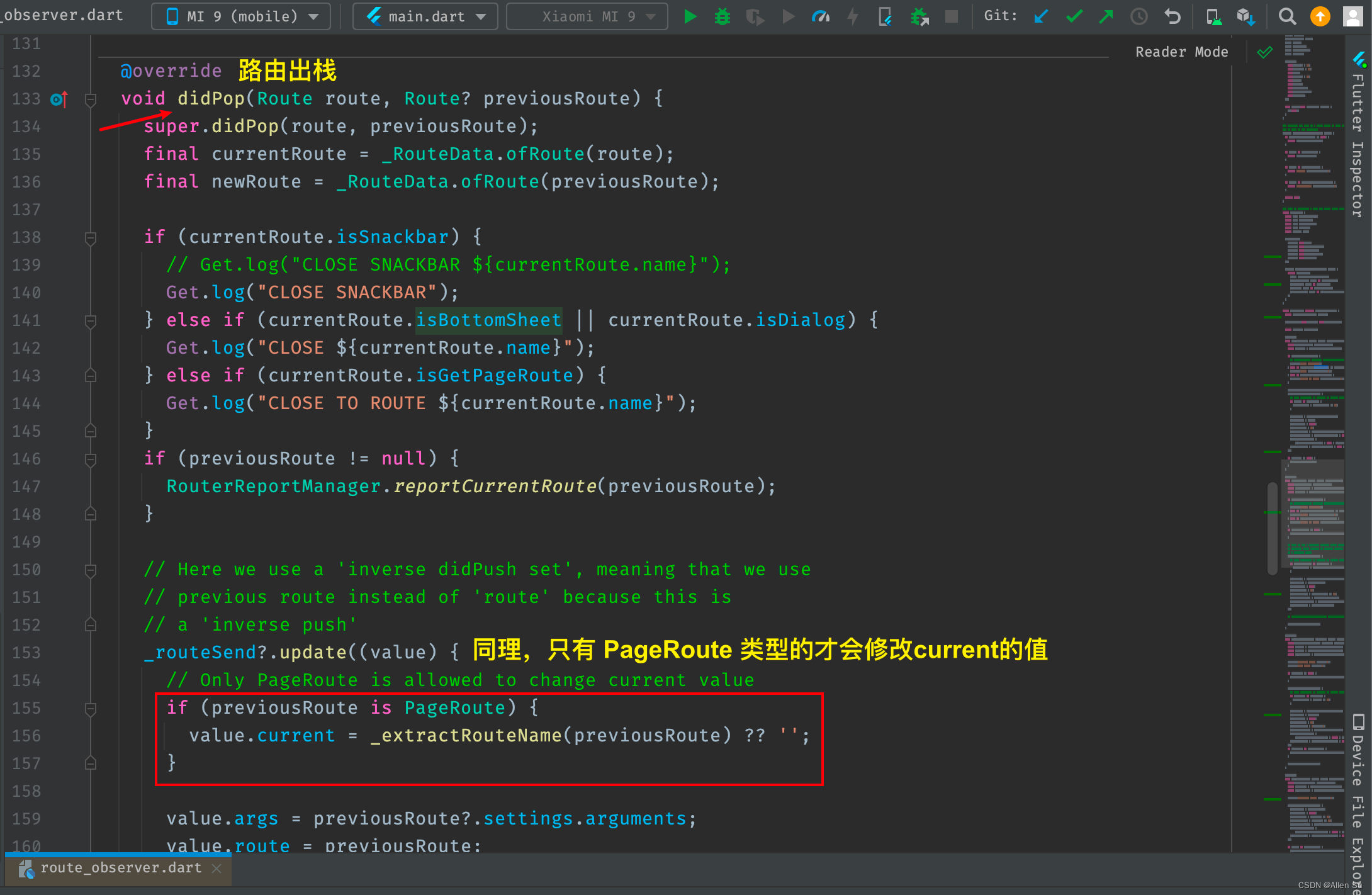This screenshot has height=895, width=1372.
Task: Toggle Reader Mode in the editor
Action: 1181,52
